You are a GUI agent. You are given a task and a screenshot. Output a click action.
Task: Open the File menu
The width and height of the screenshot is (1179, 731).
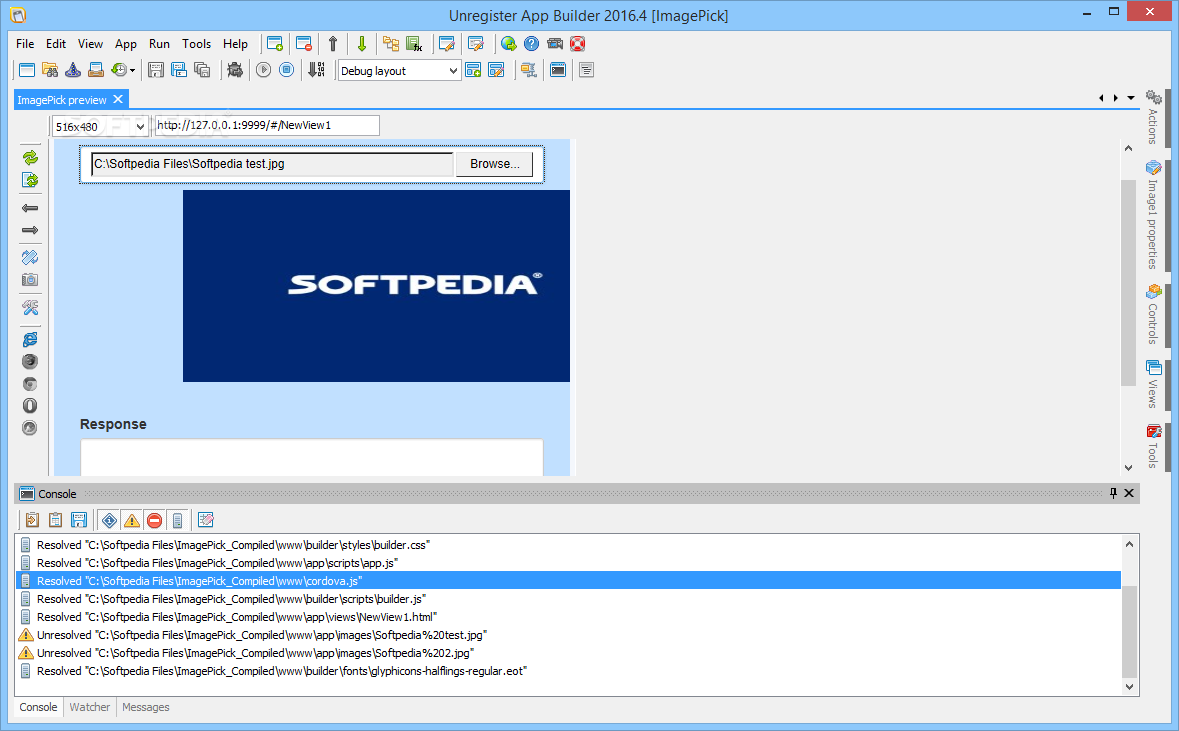click(25, 44)
